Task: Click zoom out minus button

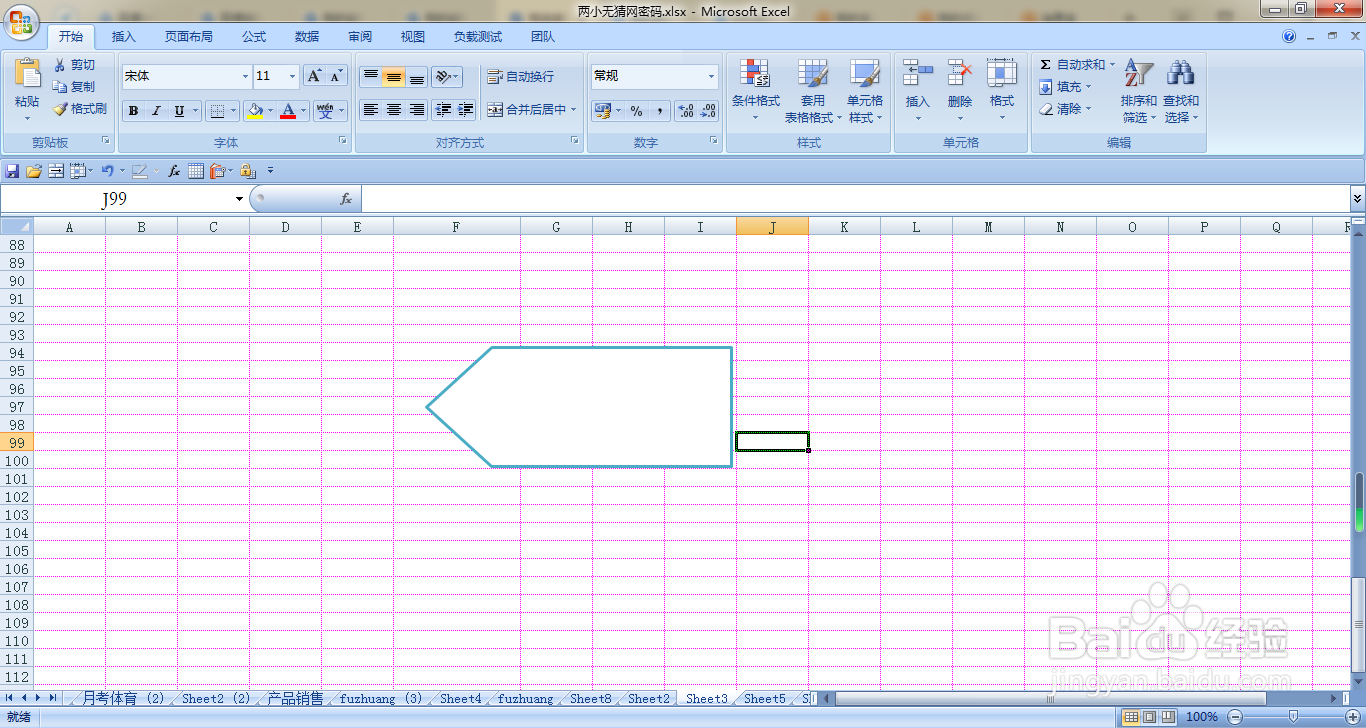Action: [1235, 716]
